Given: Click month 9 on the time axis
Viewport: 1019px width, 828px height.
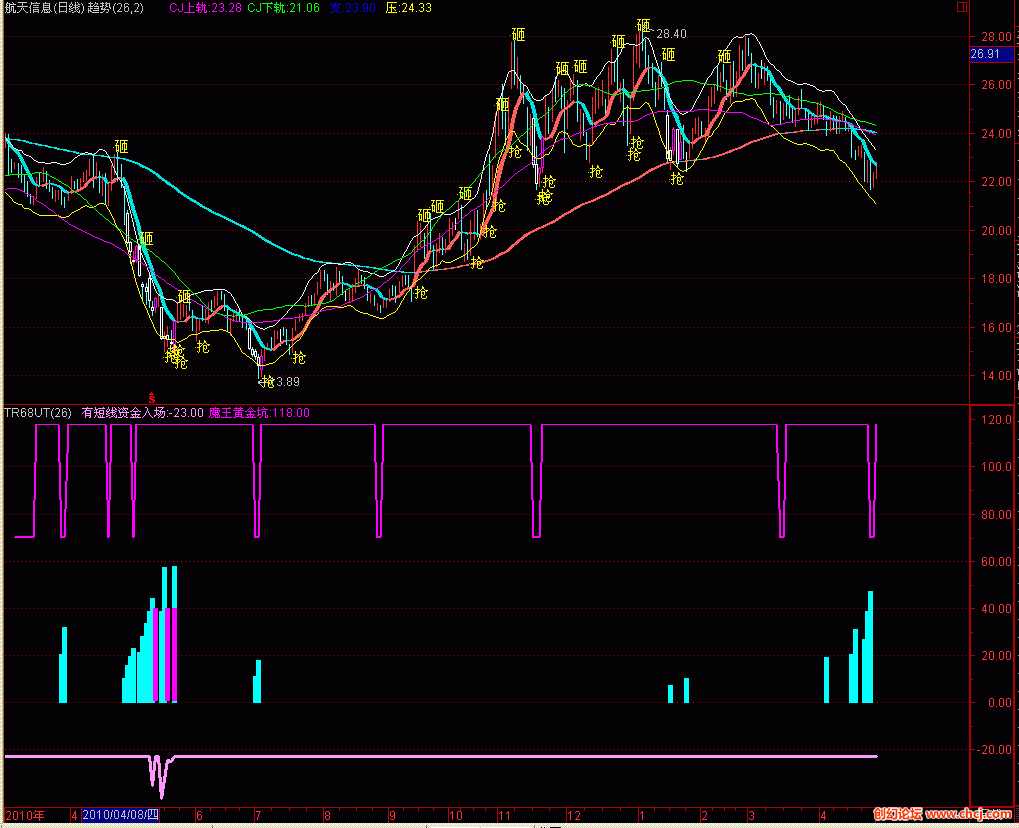Looking at the screenshot, I should (392, 816).
